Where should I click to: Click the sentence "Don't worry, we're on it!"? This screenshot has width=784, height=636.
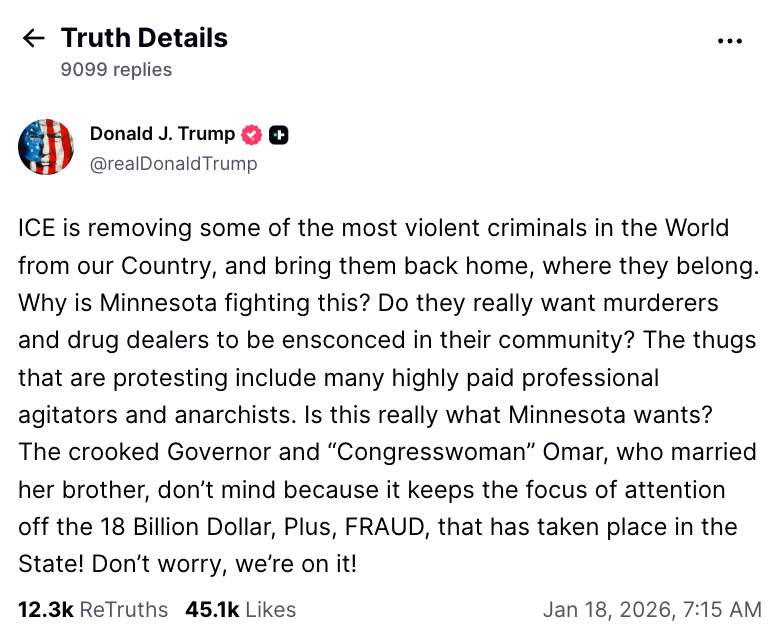coord(187,564)
